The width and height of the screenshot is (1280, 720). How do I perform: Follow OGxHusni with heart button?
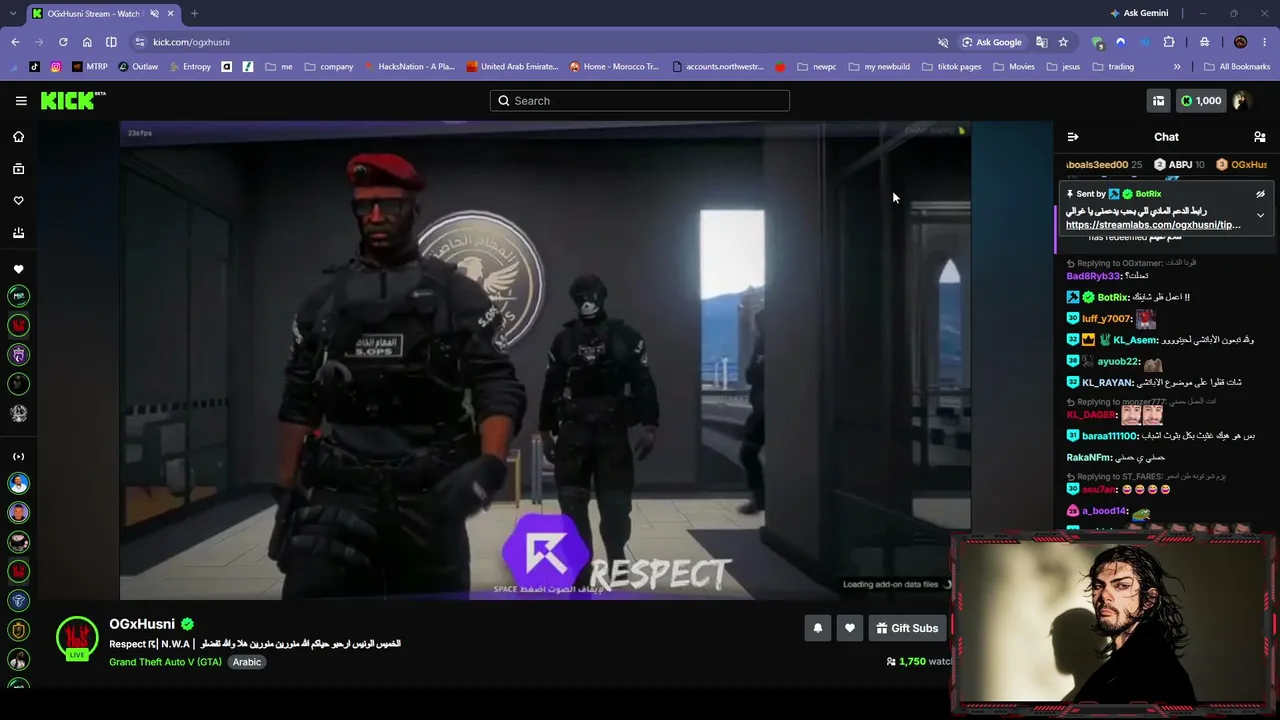(x=850, y=628)
